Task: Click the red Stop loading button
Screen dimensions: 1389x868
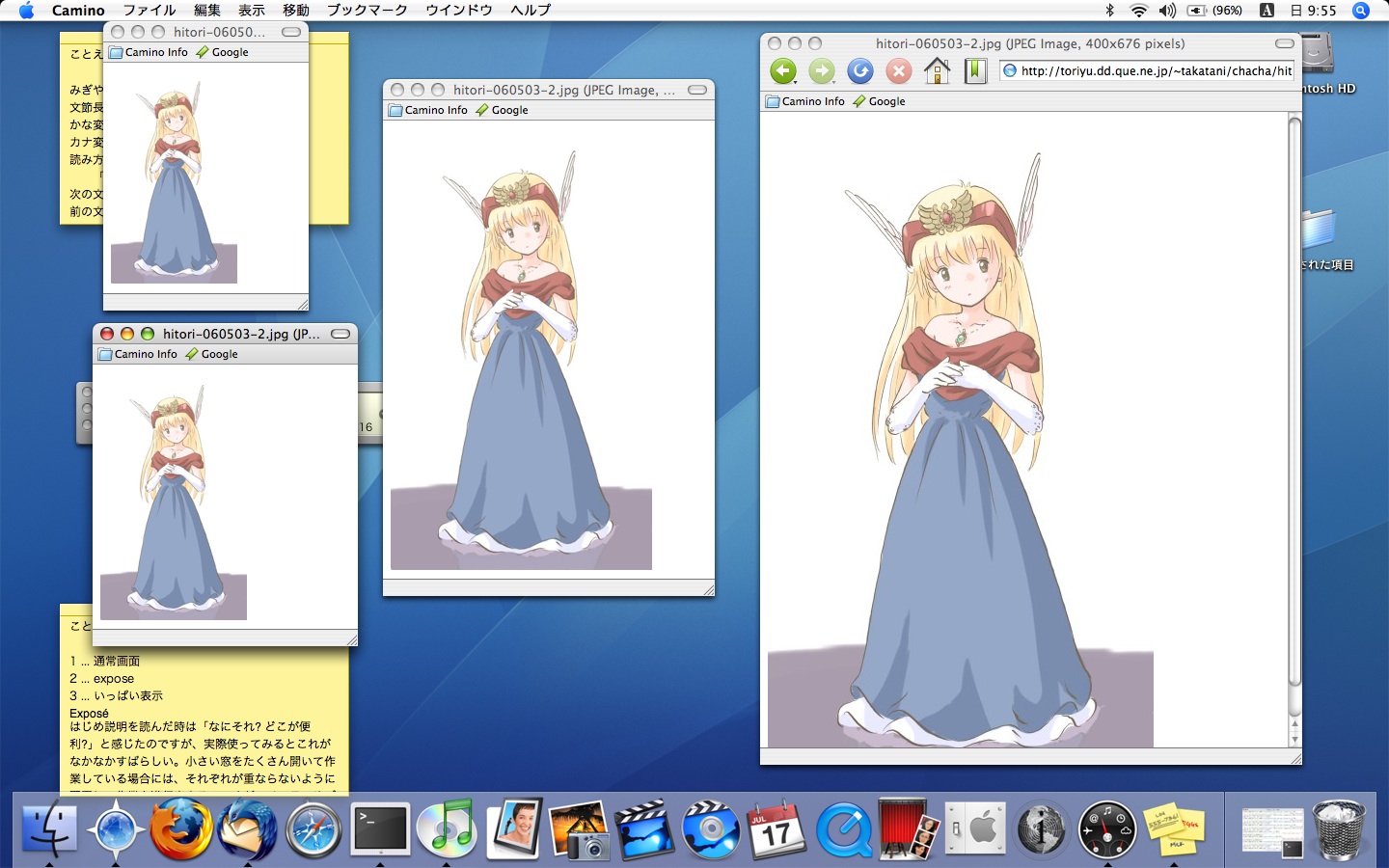Action: (x=899, y=71)
